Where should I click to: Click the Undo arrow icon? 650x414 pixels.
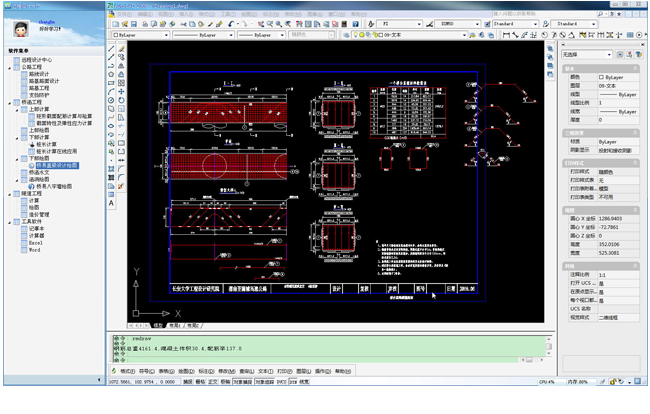(x=231, y=22)
